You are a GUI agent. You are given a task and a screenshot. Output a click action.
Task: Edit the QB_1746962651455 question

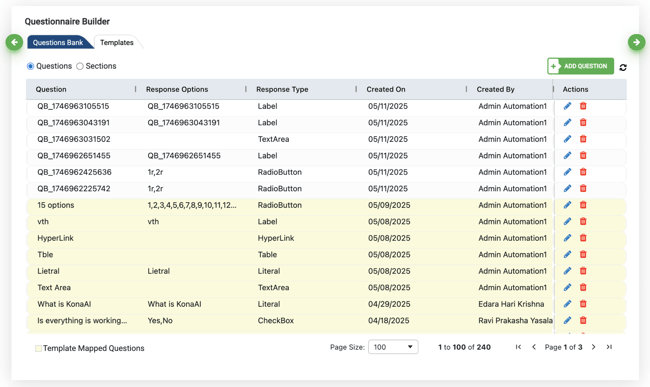[568, 155]
